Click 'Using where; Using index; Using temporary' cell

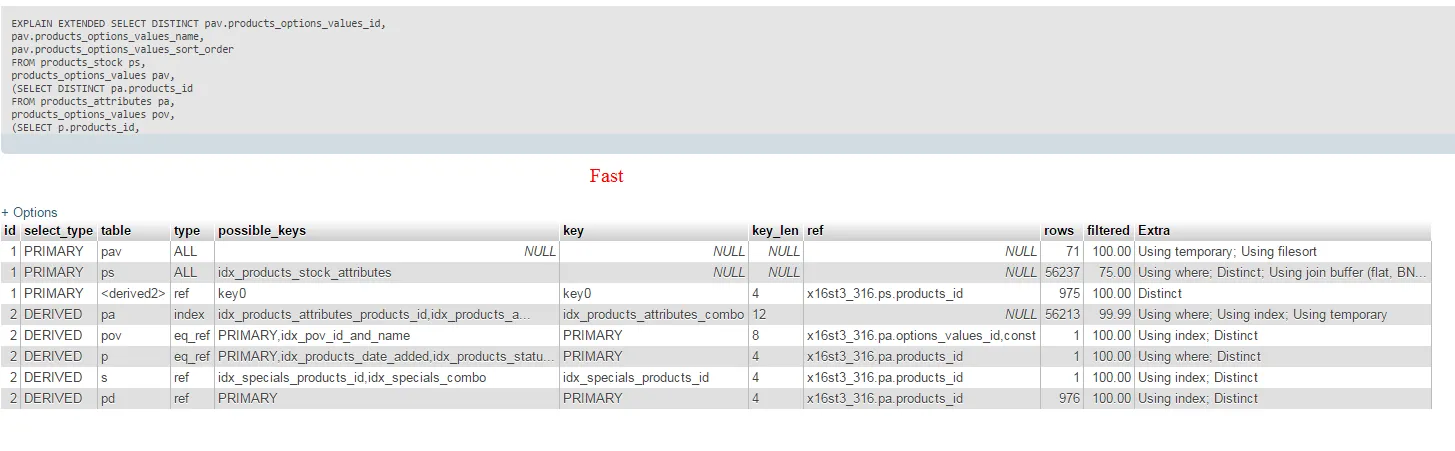[x=1262, y=314]
